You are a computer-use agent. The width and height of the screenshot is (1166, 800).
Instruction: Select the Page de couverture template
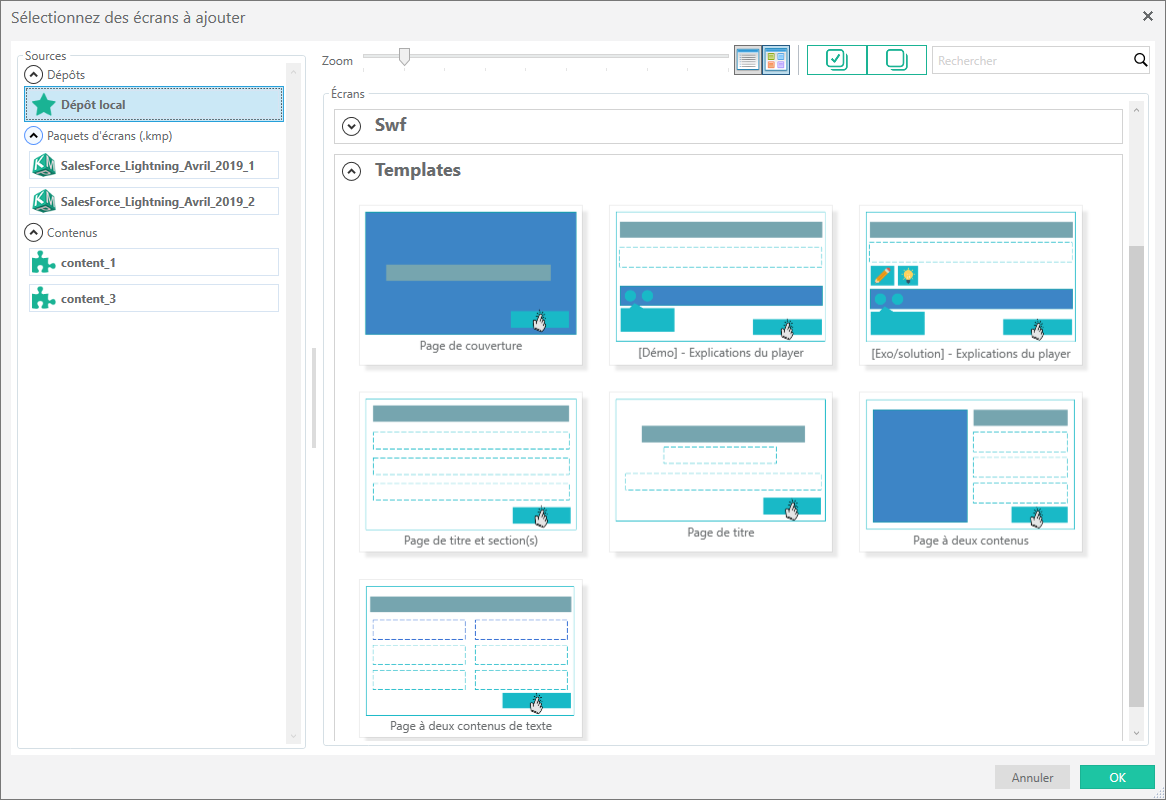pyautogui.click(x=470, y=280)
